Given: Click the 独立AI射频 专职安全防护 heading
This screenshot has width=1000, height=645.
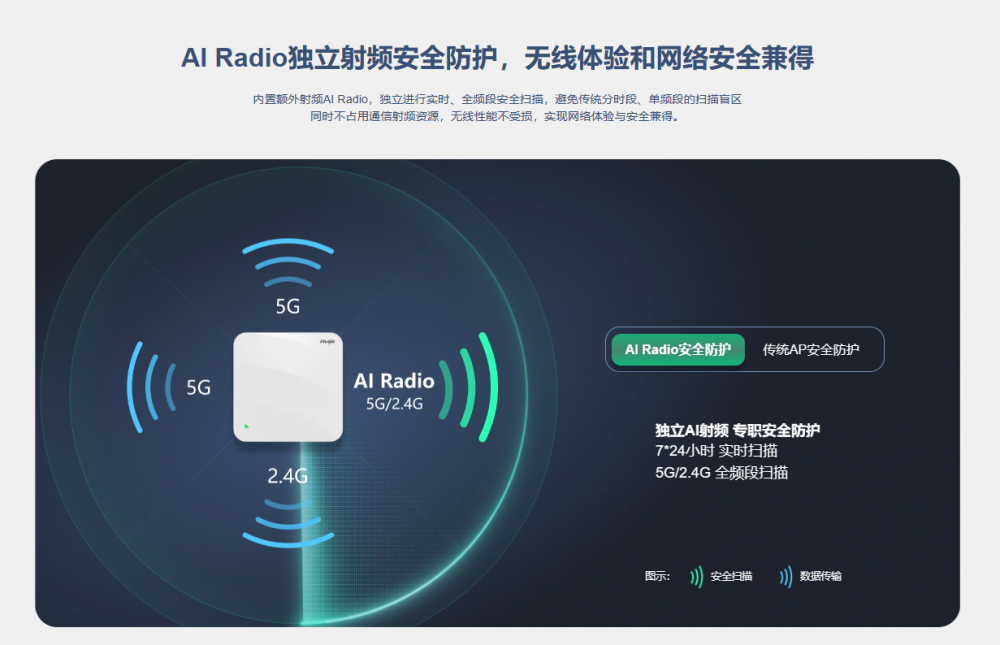Looking at the screenshot, I should coord(737,431).
